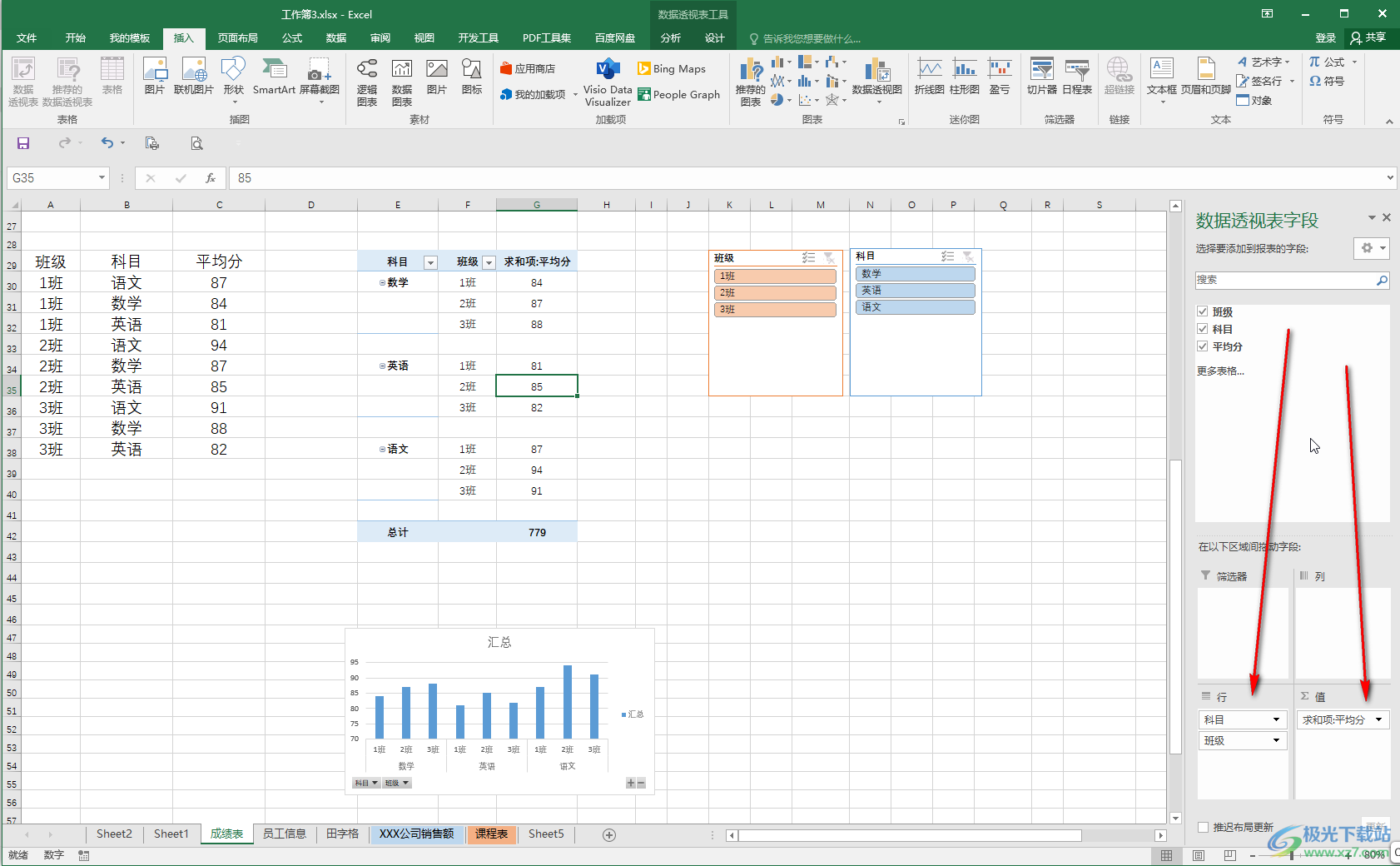Open the Name Box dropdown
This screenshot has height=866, width=1400.
[102, 178]
